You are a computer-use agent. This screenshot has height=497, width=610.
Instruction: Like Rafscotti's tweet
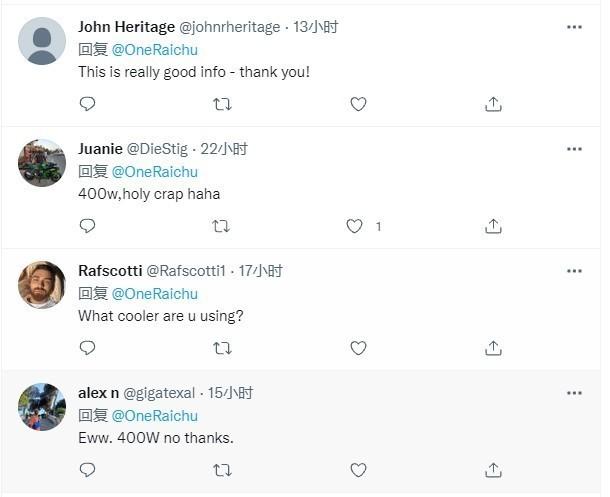click(358, 348)
